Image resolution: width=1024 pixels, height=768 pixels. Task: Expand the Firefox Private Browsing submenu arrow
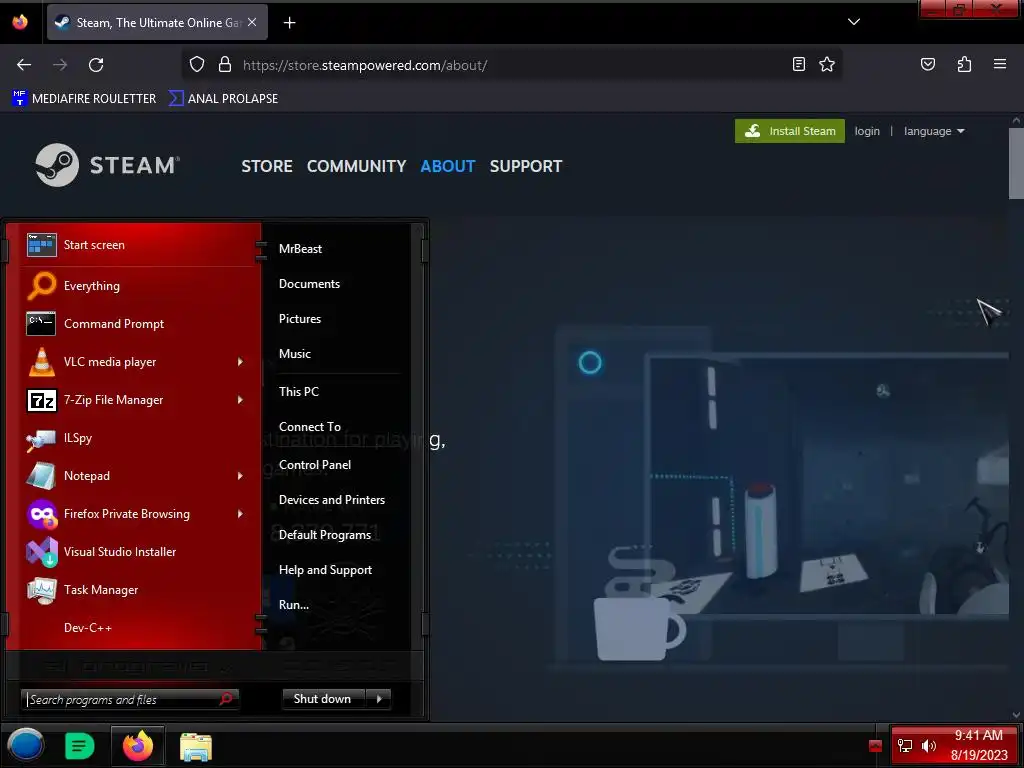(x=240, y=514)
